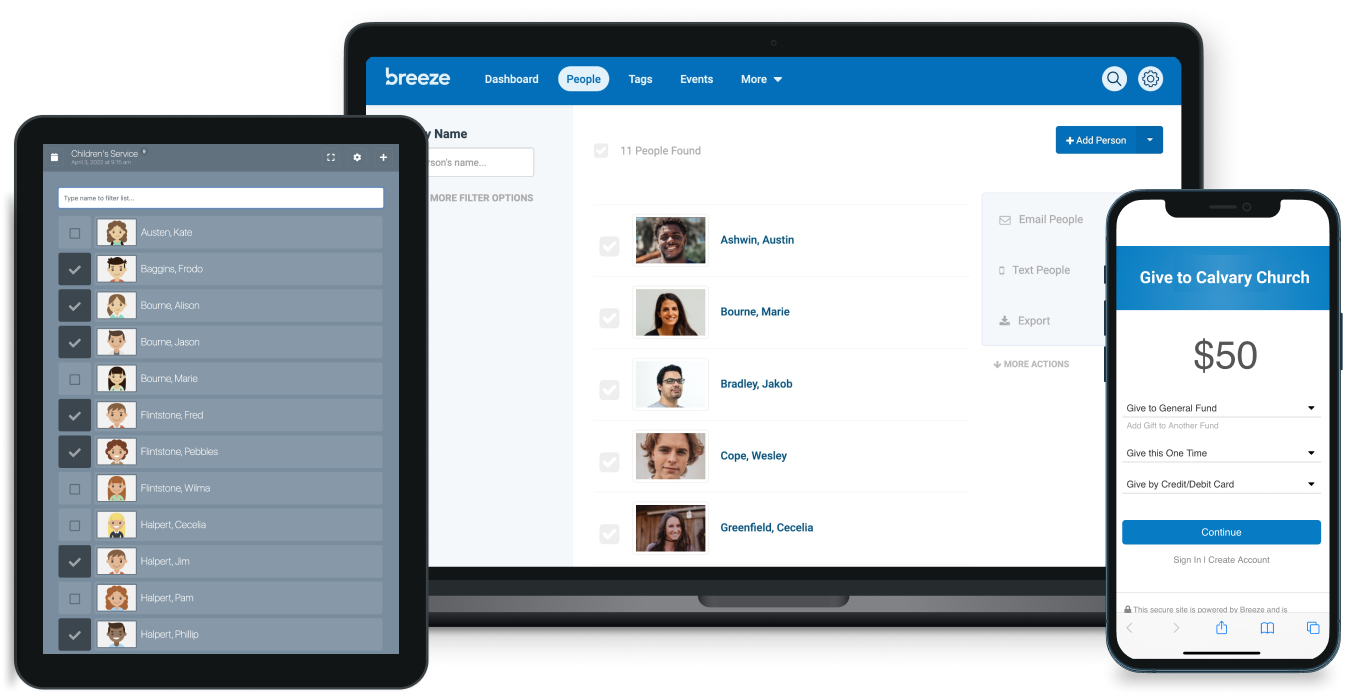This screenshot has width=1346, height=697.
Task: Click calendar icon beside Children's Service
Action: [x=55, y=157]
